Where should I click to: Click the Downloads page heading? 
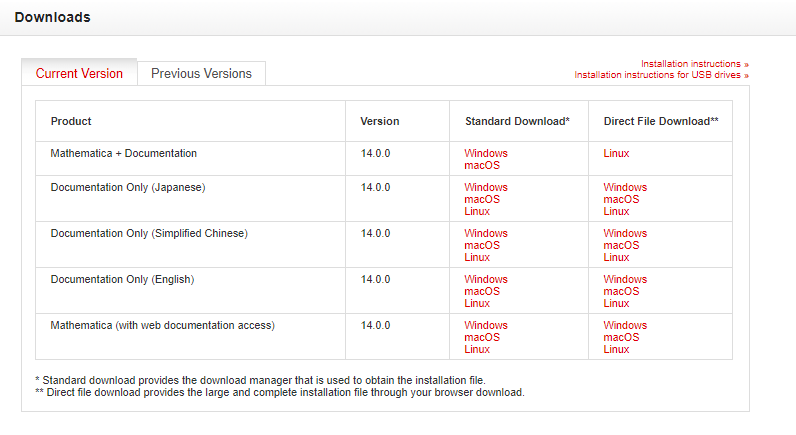click(x=52, y=17)
